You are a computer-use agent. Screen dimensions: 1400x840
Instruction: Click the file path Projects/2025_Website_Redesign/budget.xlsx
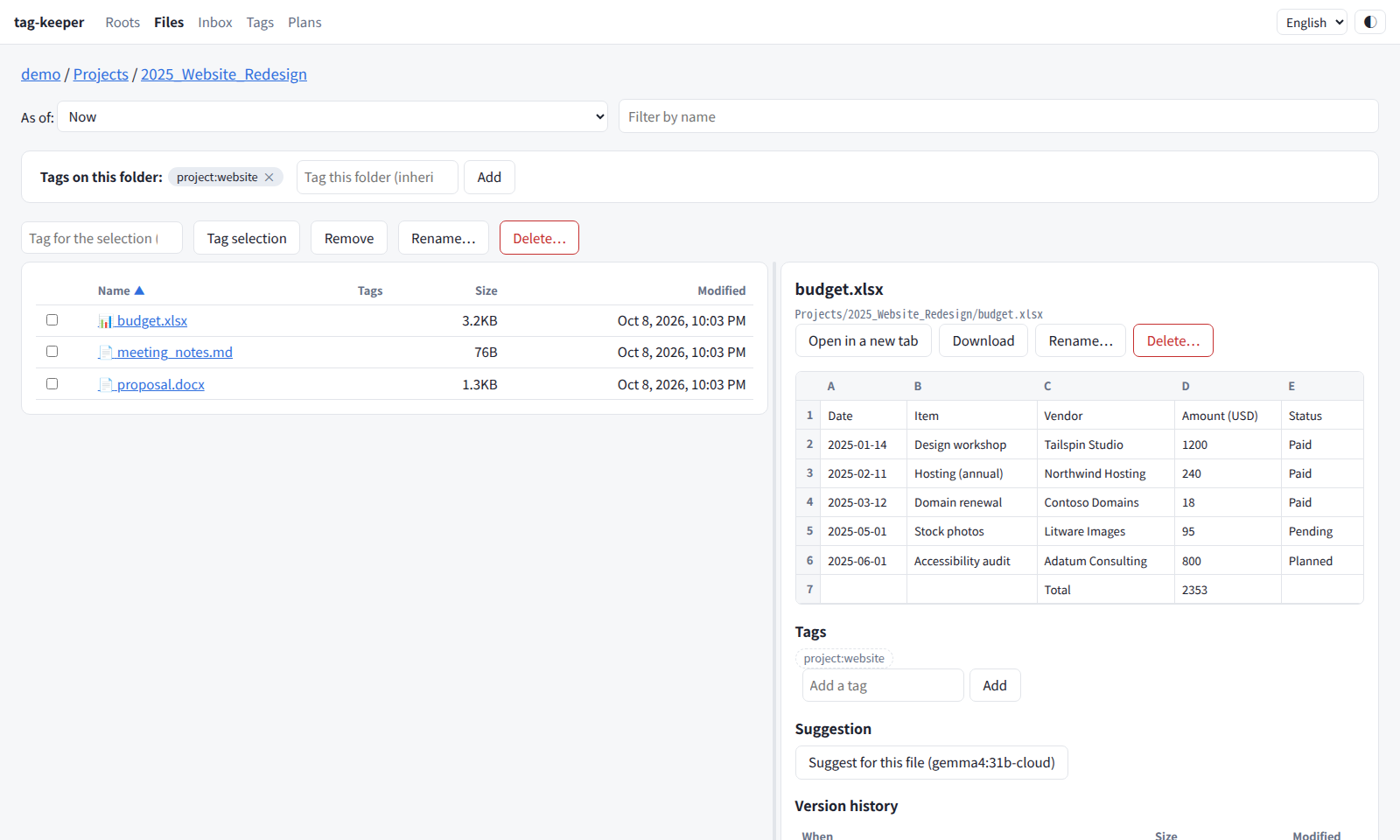coord(919,314)
